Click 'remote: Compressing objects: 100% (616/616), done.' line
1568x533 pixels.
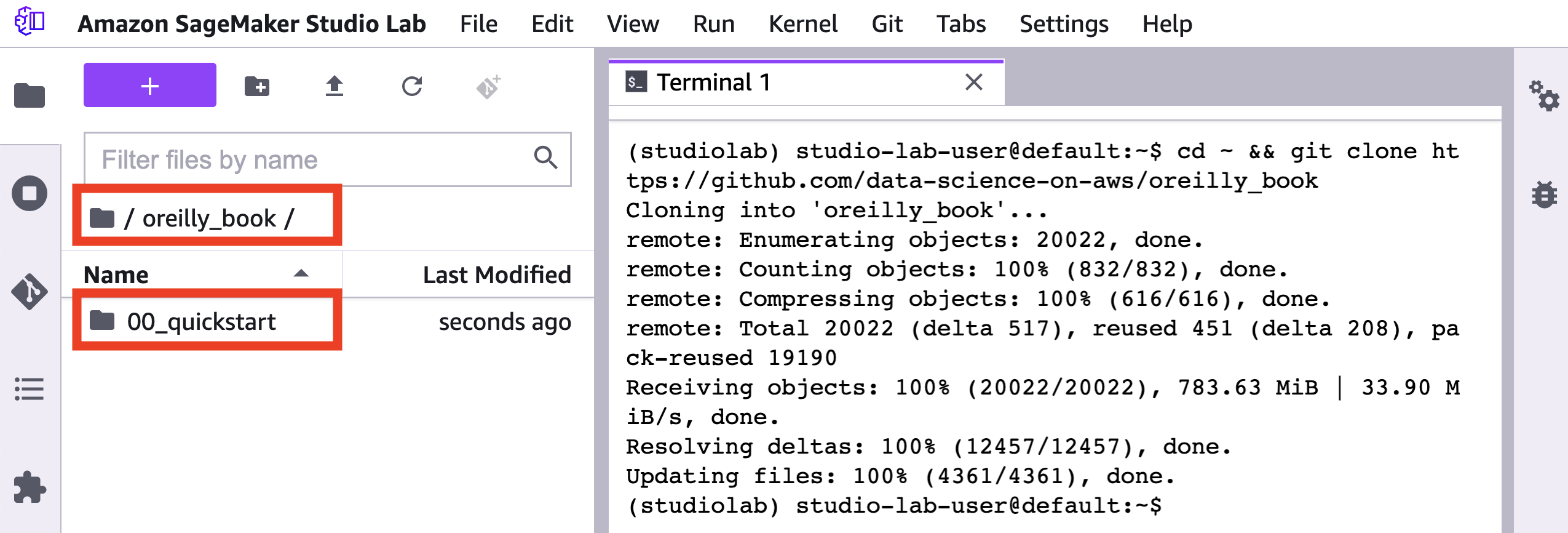[x=978, y=299]
